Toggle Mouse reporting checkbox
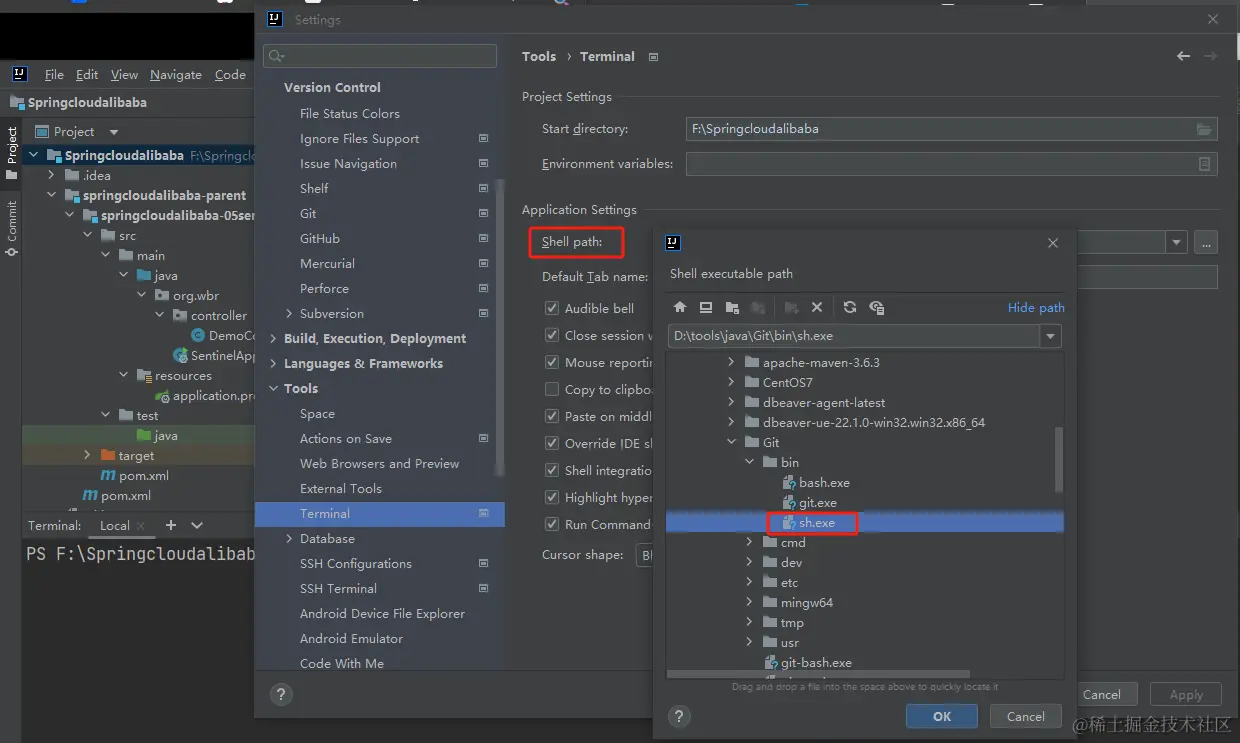This screenshot has width=1240, height=743. point(552,362)
